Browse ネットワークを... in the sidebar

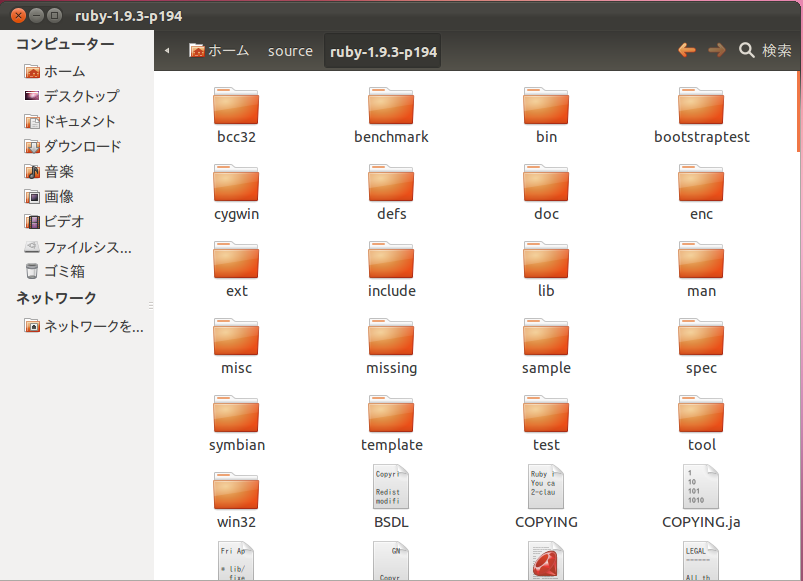[x=84, y=326]
